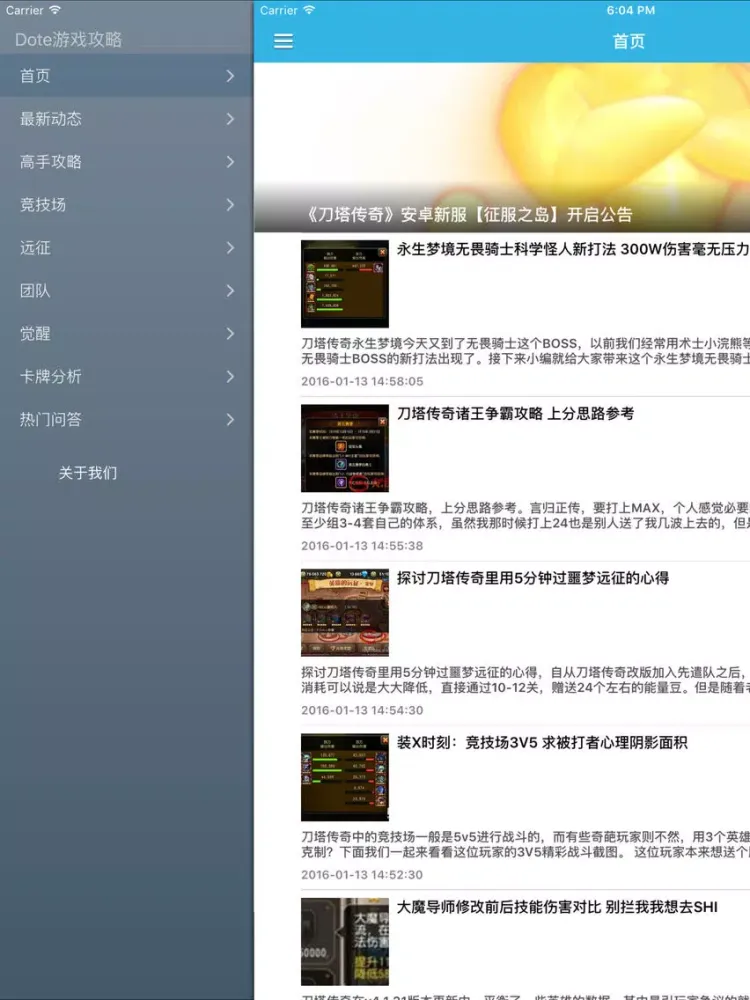Tap the 永生梦境无畏骑士 article thumbnail
Image resolution: width=750 pixels, height=1000 pixels.
345,284
